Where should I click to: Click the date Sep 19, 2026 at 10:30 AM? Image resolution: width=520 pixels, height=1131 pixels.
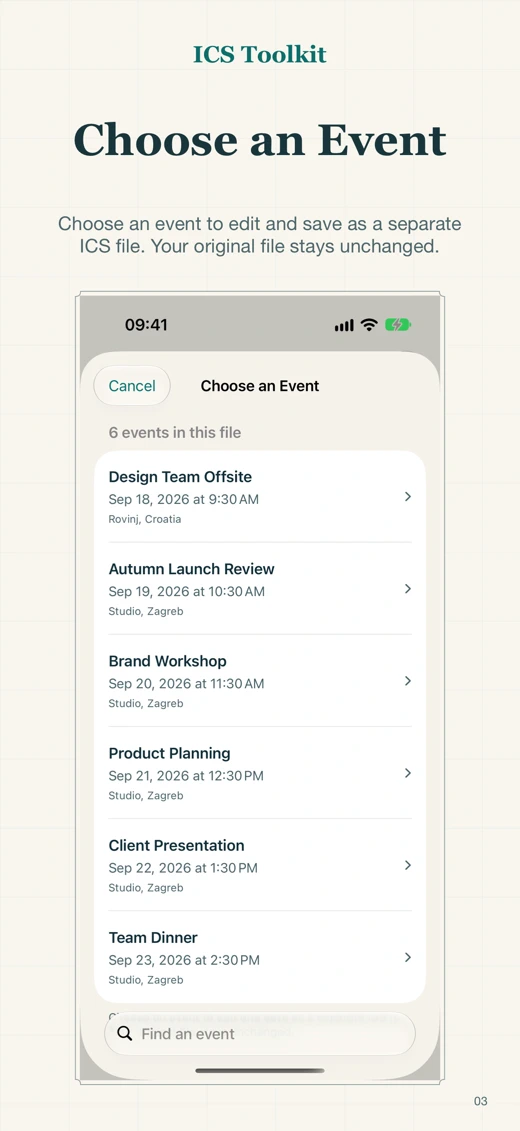coord(187,591)
